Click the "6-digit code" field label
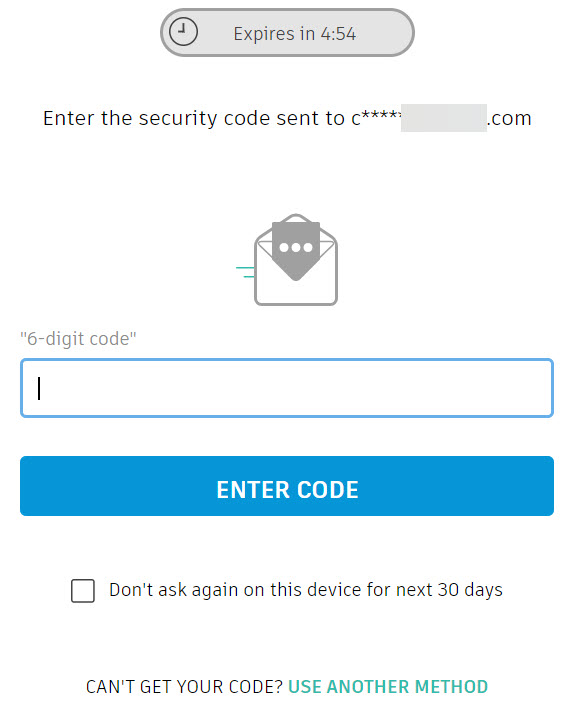Viewport: 569px width, 716px height. [x=78, y=339]
